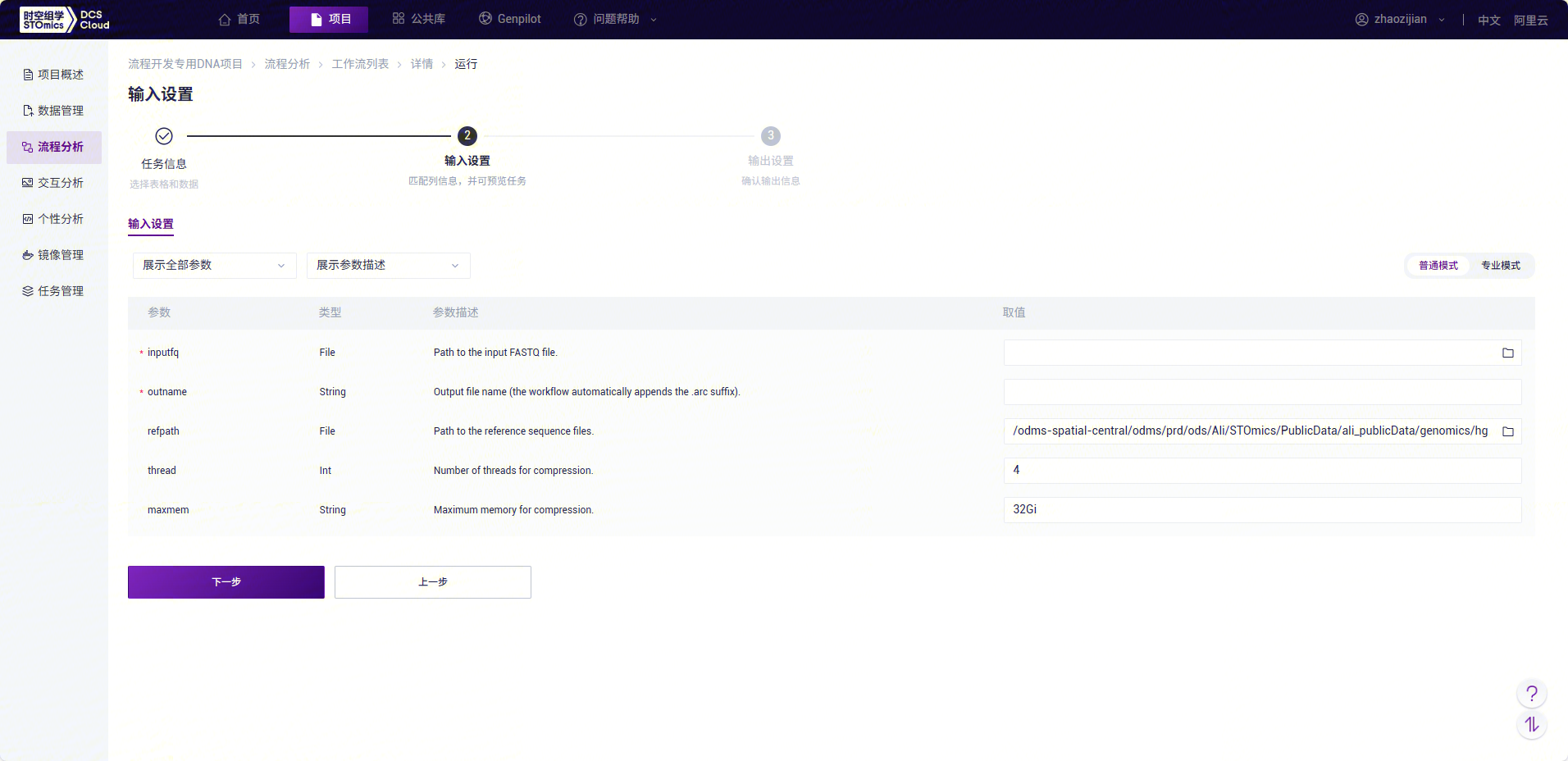Switch to 普通模式
The height and width of the screenshot is (761, 1568).
[1438, 265]
